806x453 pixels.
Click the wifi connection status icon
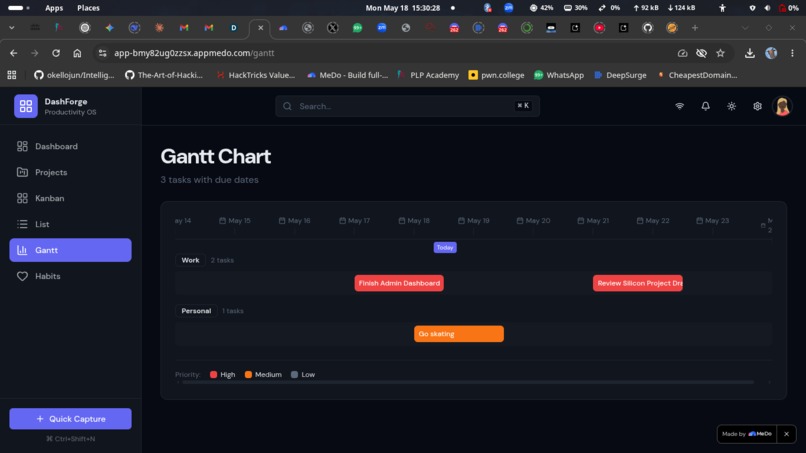point(680,106)
